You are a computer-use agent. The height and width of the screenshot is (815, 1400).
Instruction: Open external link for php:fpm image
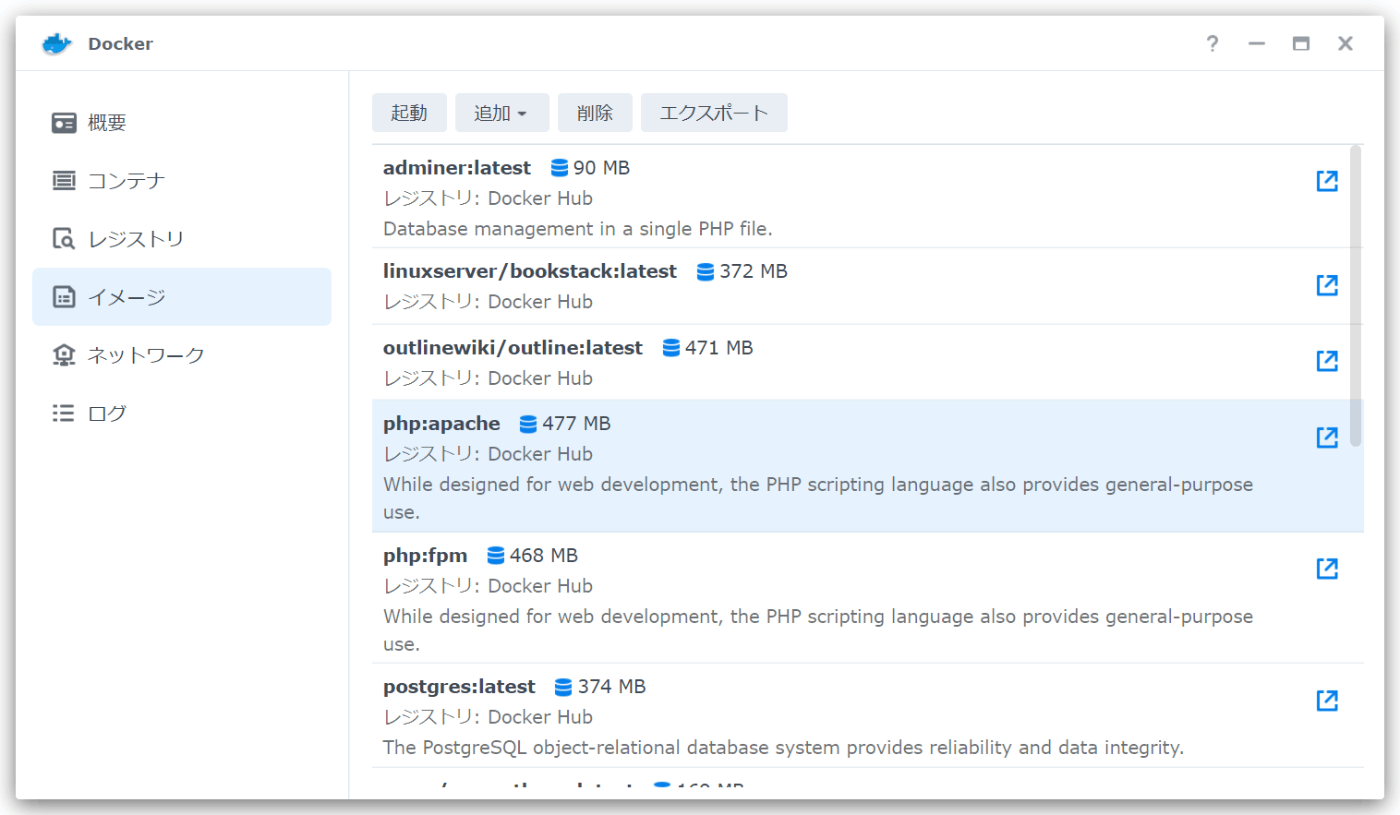pos(1327,569)
